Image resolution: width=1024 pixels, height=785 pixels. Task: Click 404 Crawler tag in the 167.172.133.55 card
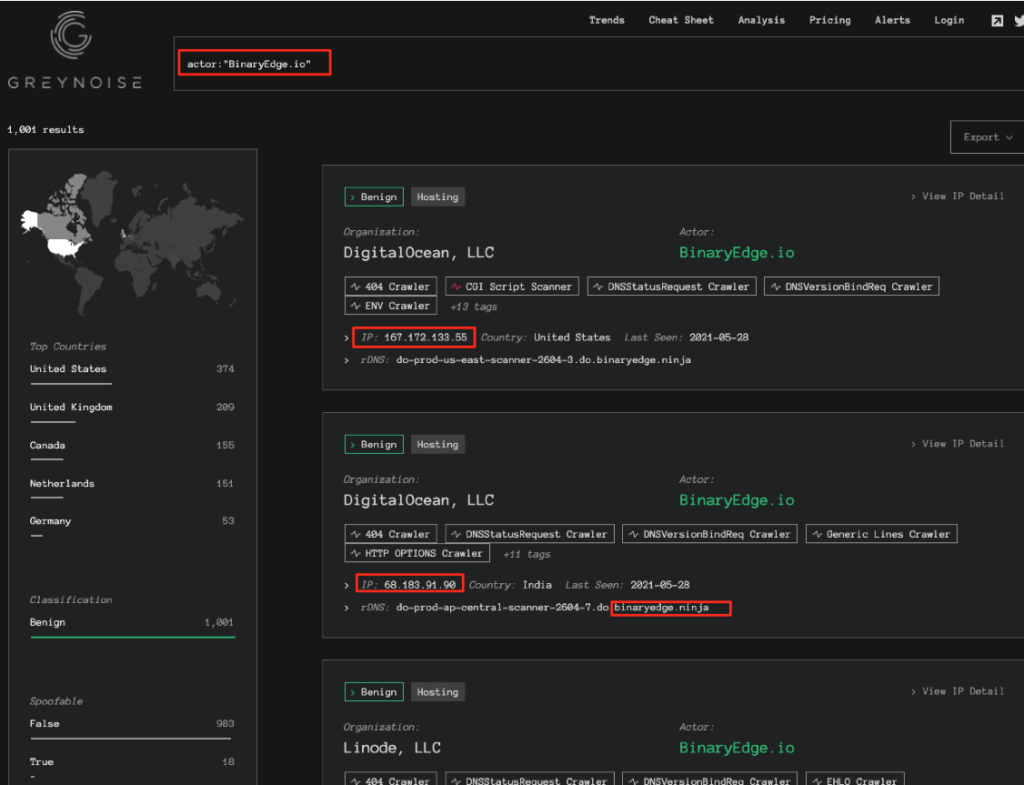point(391,287)
